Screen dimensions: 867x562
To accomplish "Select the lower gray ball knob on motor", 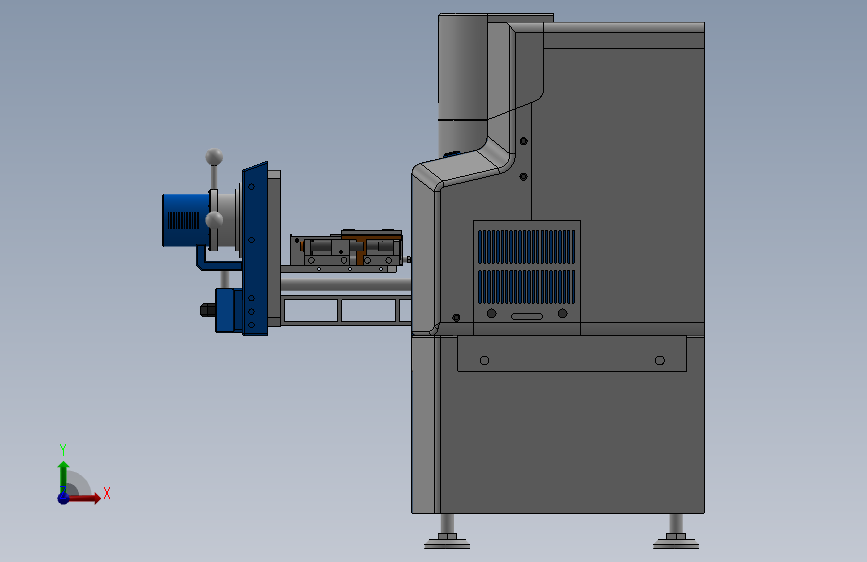I will point(214,220).
